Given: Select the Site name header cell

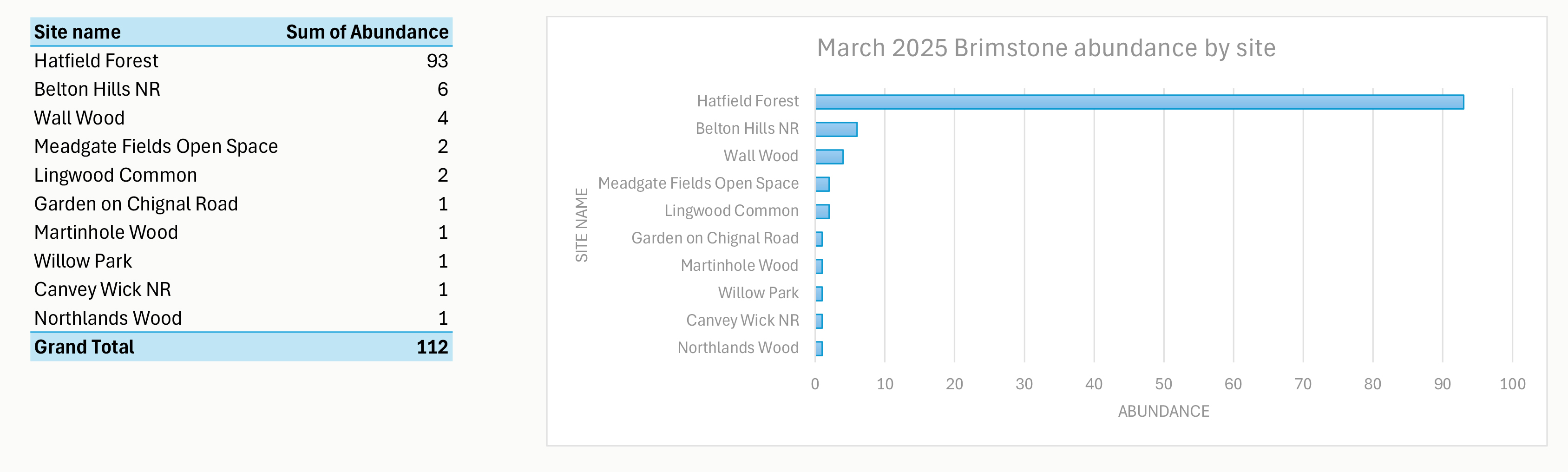Looking at the screenshot, I should pos(77,32).
